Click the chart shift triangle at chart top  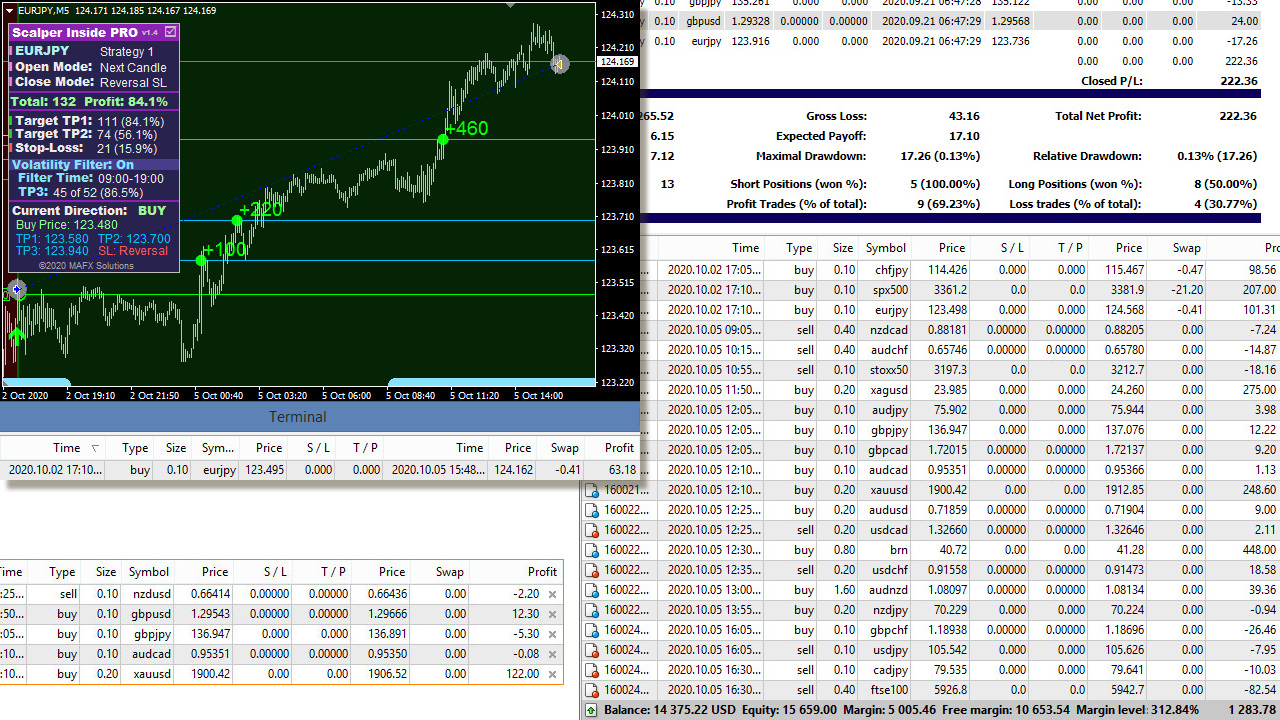(x=511, y=5)
